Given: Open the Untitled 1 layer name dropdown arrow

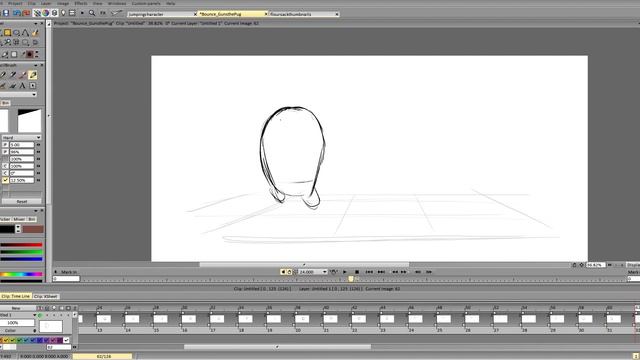Looking at the screenshot, I should pyautogui.click(x=34, y=315).
